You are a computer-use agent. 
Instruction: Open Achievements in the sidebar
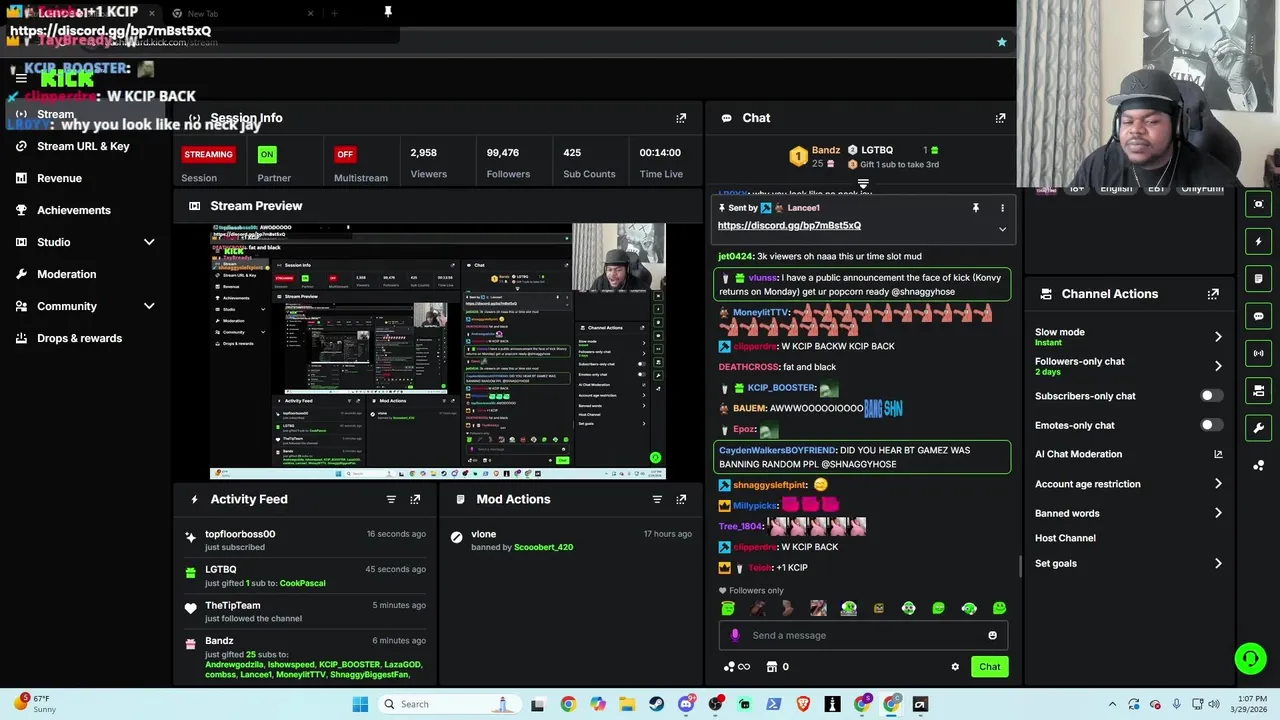point(73,210)
